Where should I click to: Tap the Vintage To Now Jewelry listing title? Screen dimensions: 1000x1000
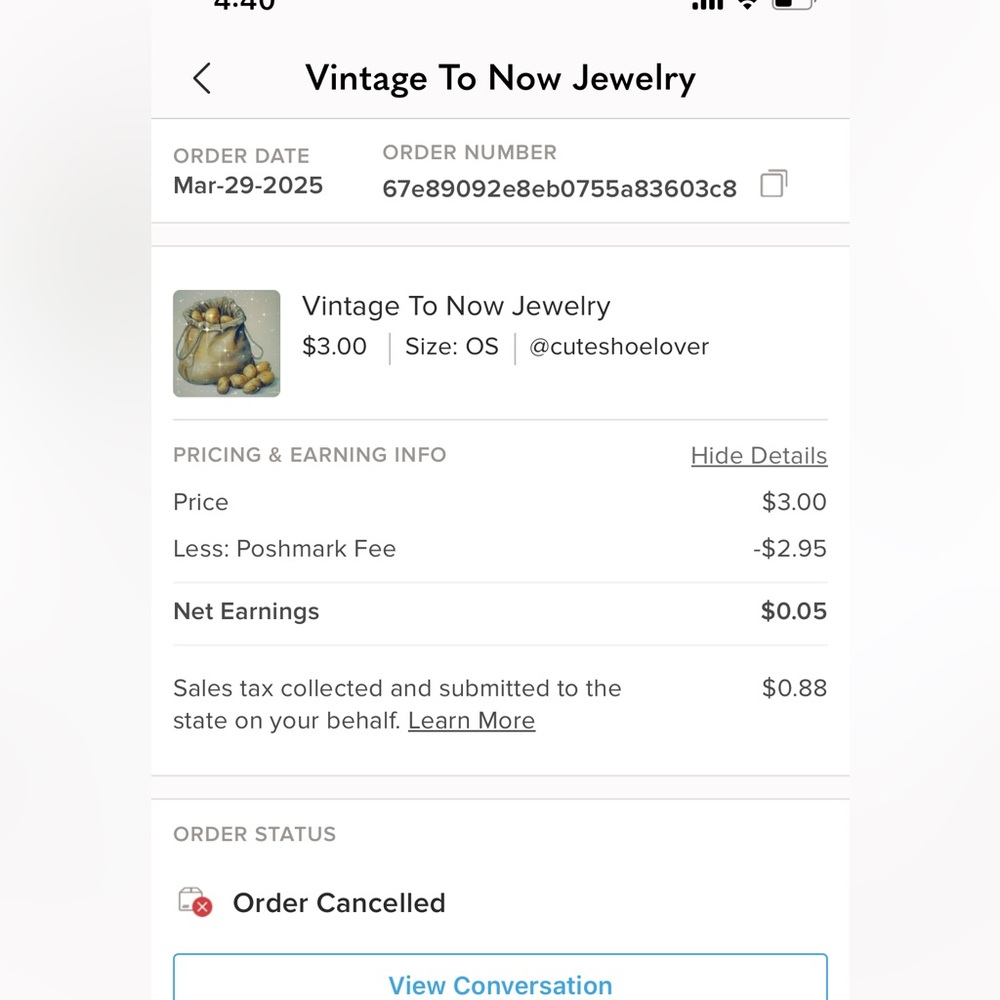[x=456, y=306]
